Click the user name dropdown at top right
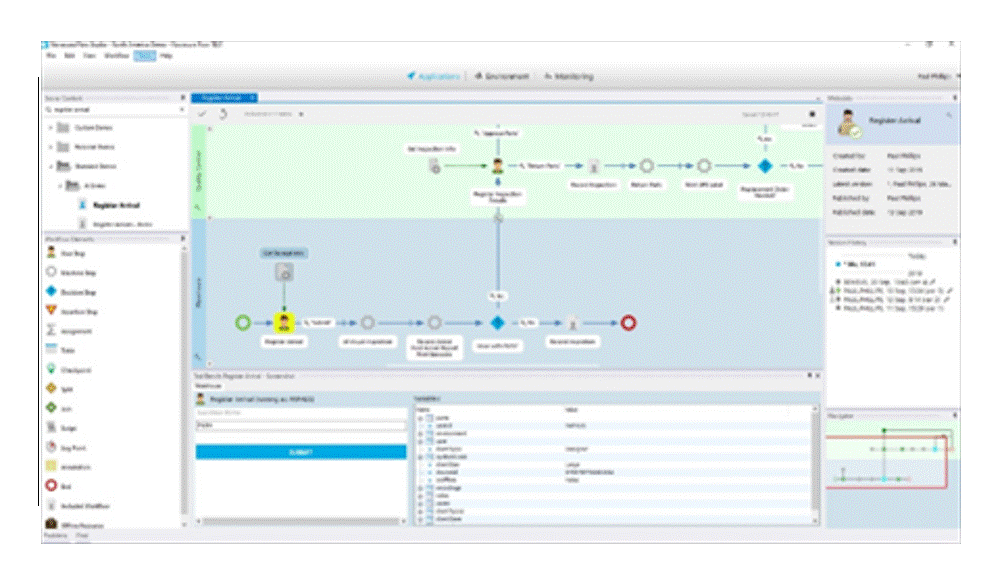This screenshot has width=1004, height=587. tap(937, 76)
